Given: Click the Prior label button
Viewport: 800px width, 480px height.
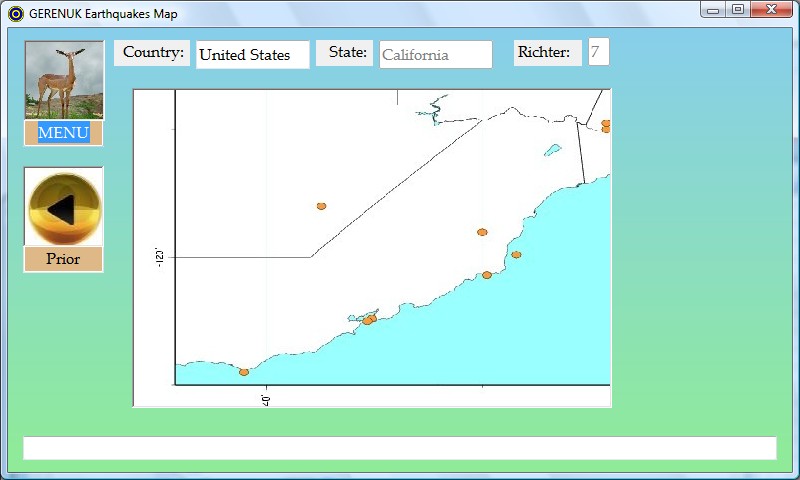Looking at the screenshot, I should click(63, 259).
